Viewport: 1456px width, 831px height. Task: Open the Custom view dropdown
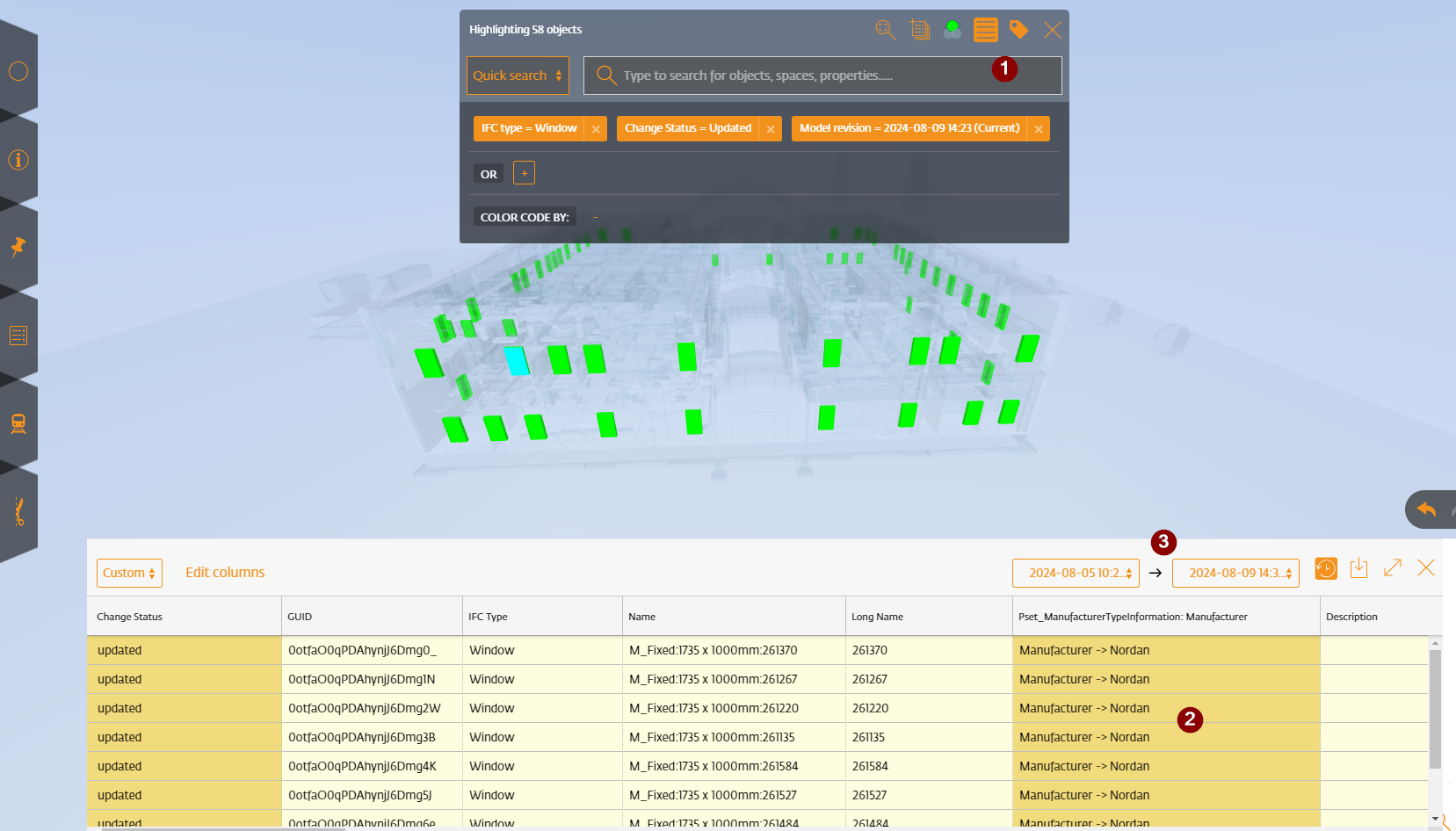click(129, 573)
